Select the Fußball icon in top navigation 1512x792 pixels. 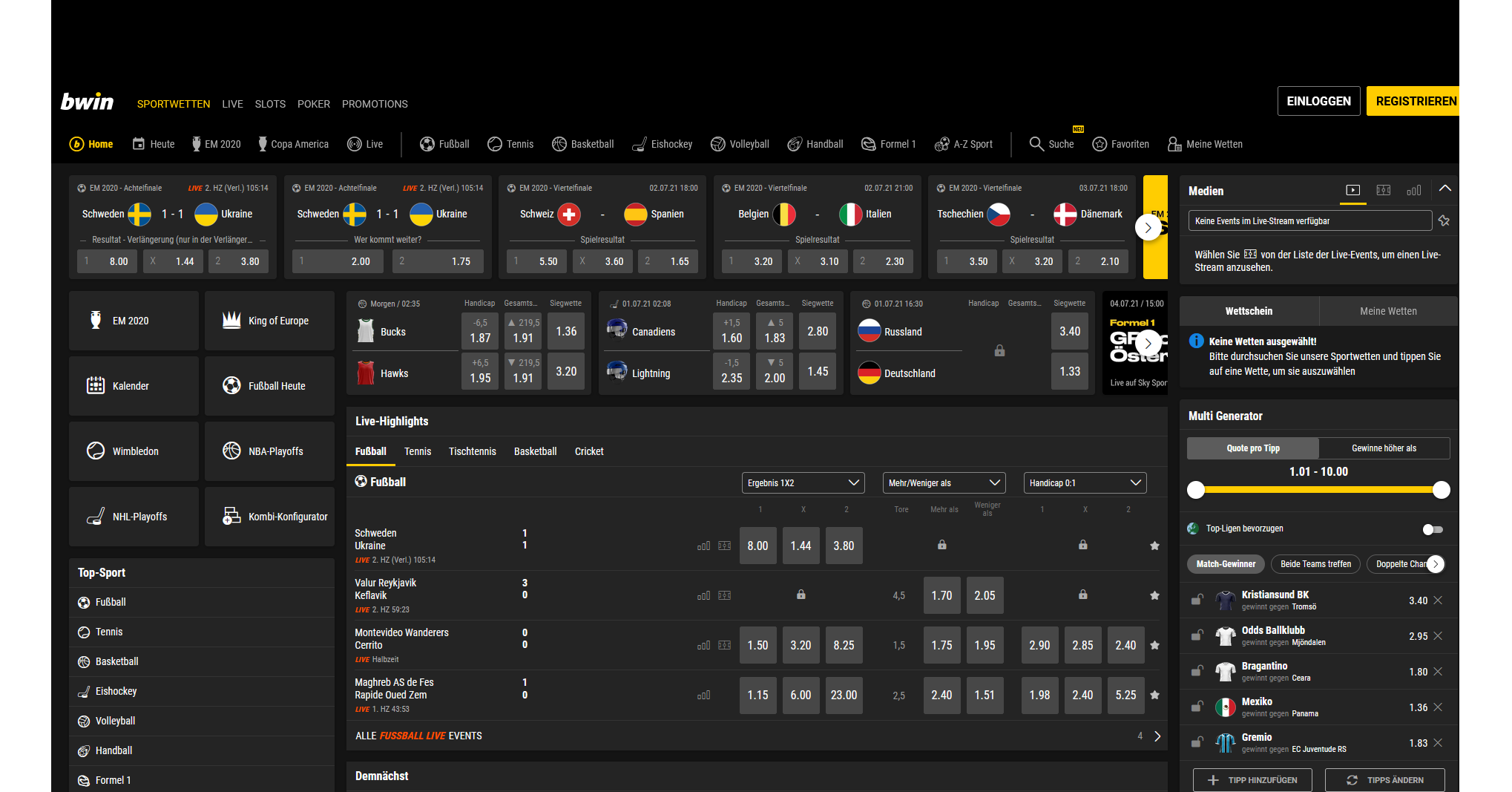pos(427,144)
